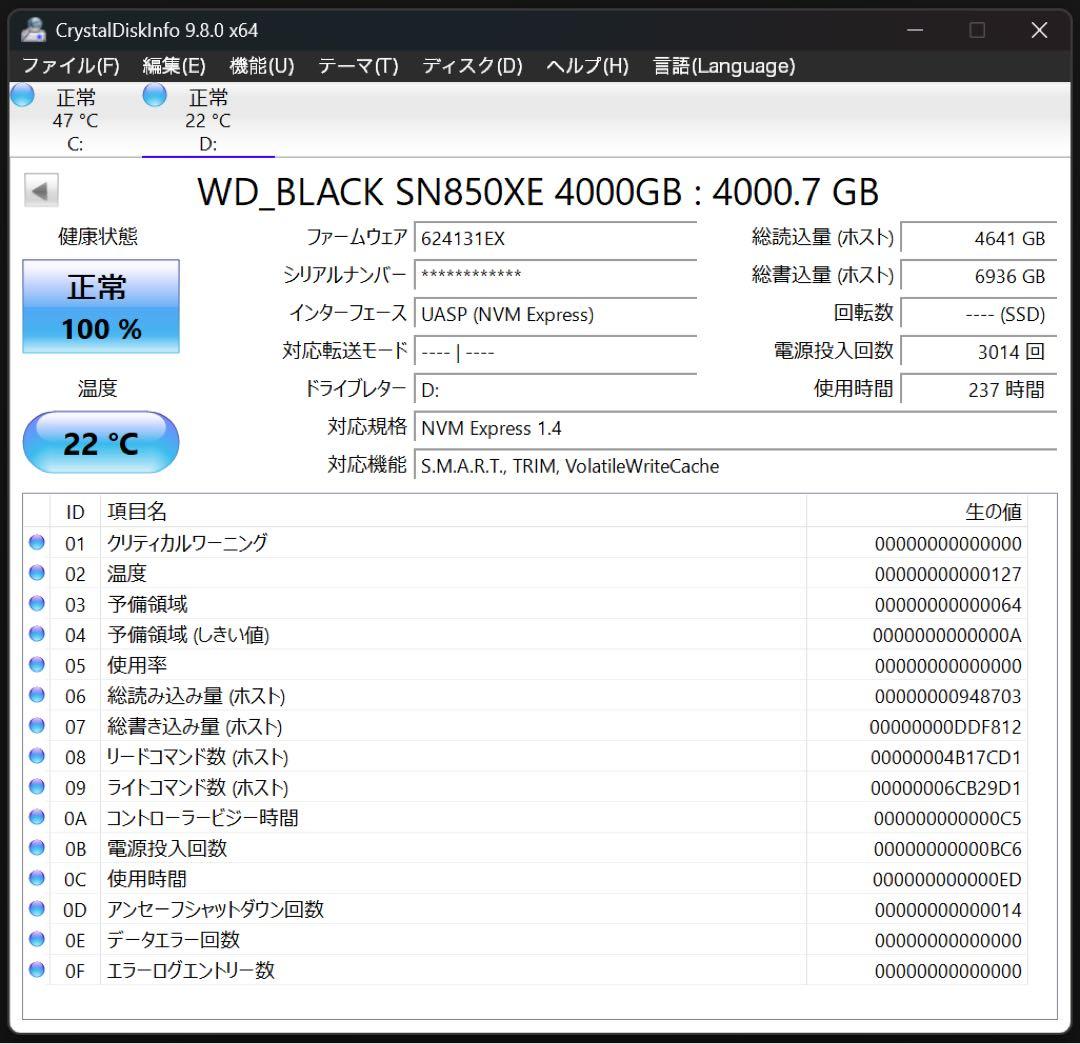Viewport: 1080px width, 1044px height.
Task: Click the masked serial number field
Action: [x=555, y=275]
